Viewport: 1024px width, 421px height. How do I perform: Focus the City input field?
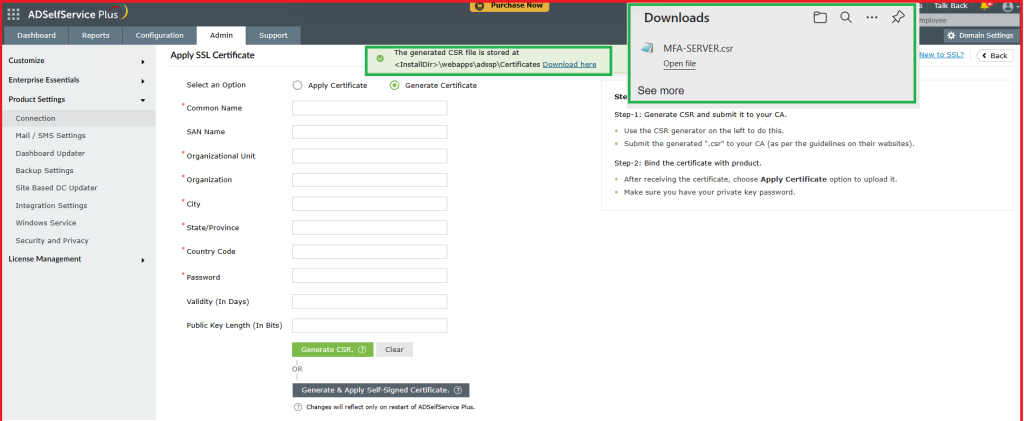click(x=370, y=204)
